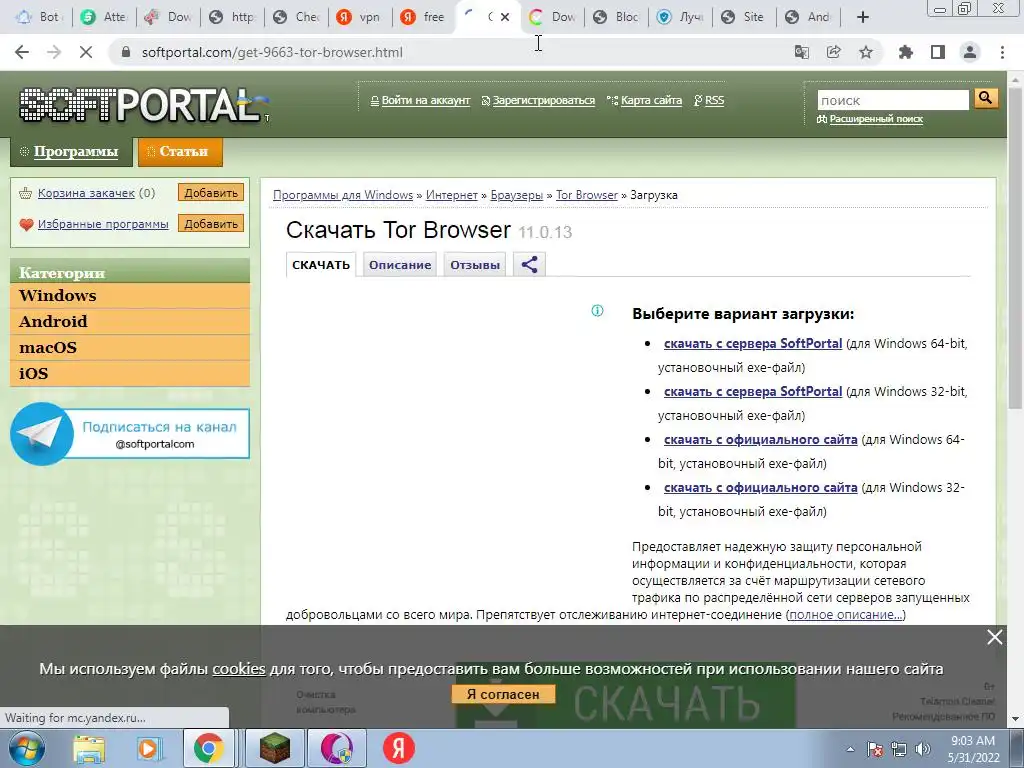Screen dimensions: 1024x768
Task: Click SoftPortal download link for Windows 64-bit
Action: [x=753, y=344]
